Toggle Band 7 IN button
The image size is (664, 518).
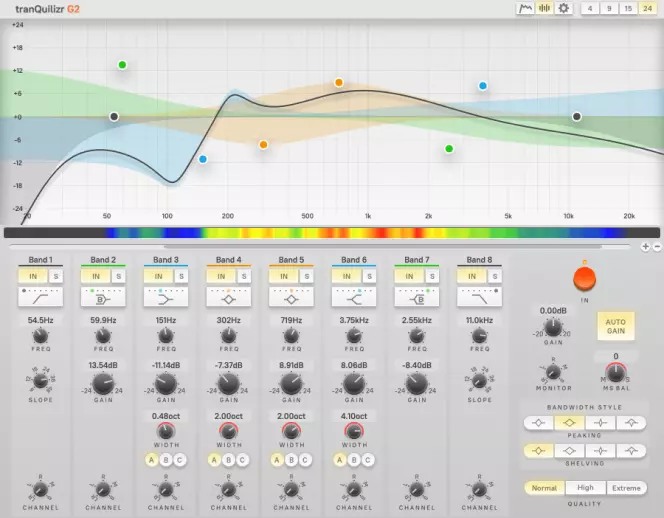coord(409,277)
